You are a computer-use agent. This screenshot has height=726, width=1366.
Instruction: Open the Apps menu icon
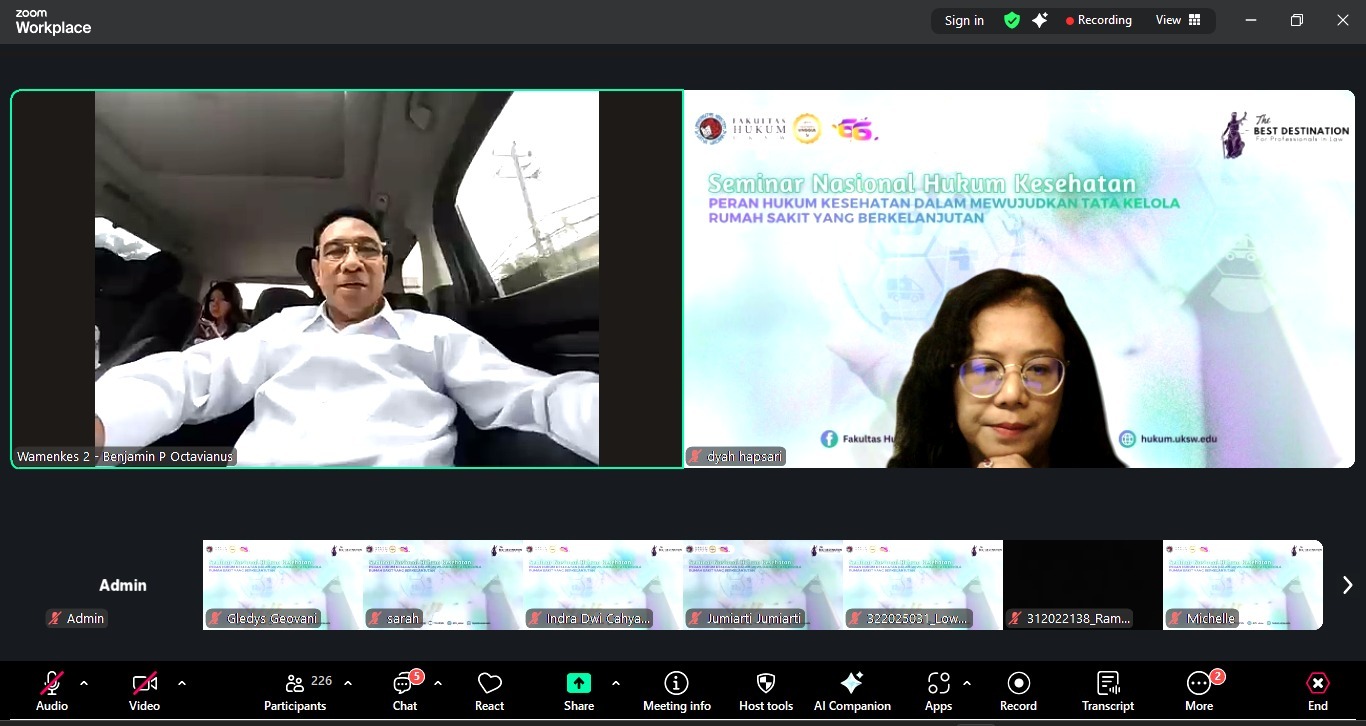pyautogui.click(x=938, y=690)
